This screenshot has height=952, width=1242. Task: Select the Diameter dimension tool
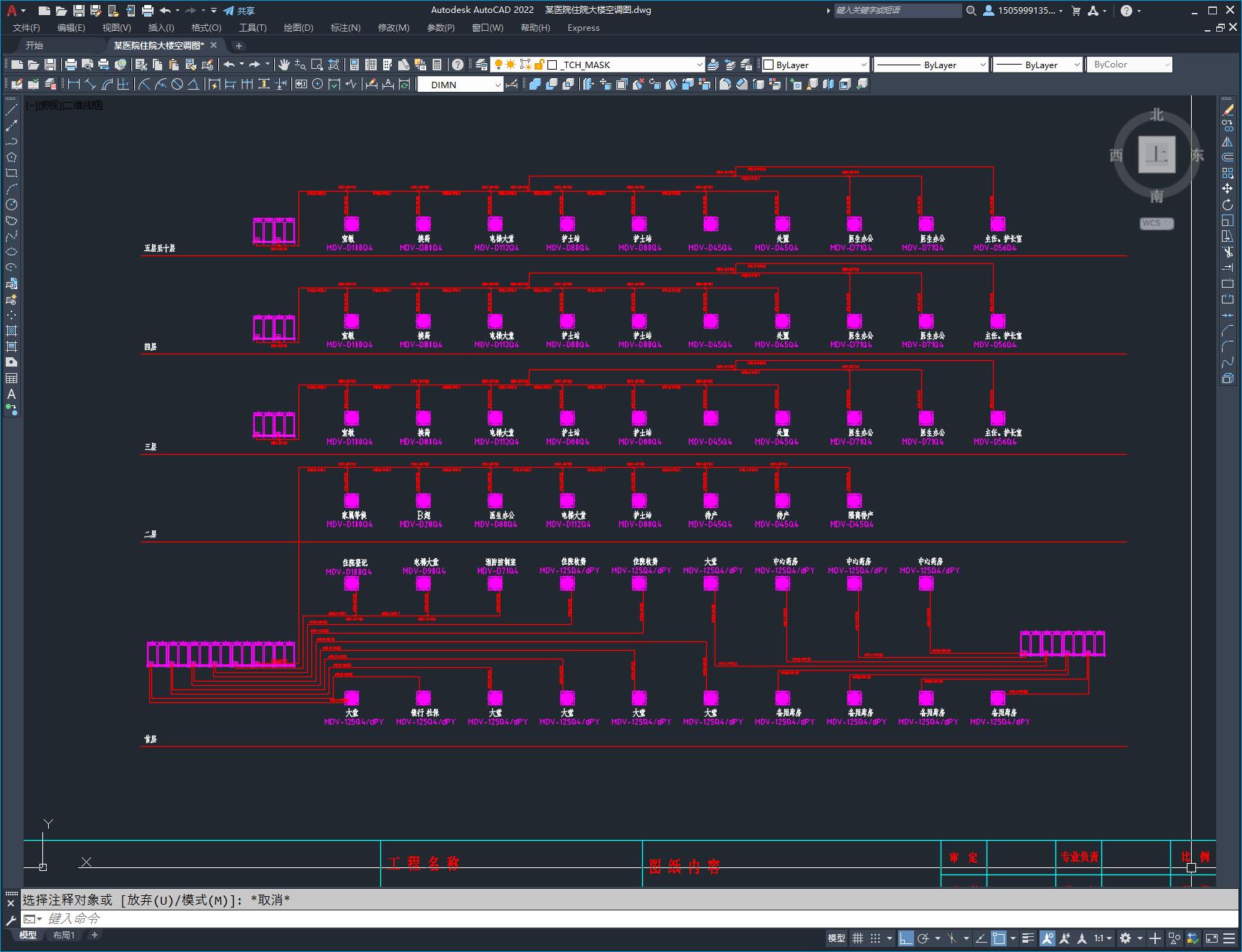177,84
